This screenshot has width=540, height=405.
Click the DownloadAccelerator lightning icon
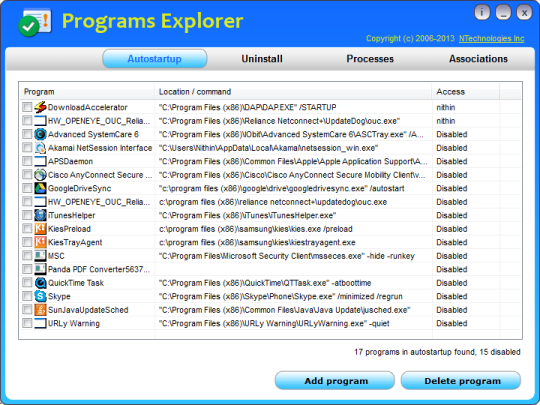click(40, 107)
